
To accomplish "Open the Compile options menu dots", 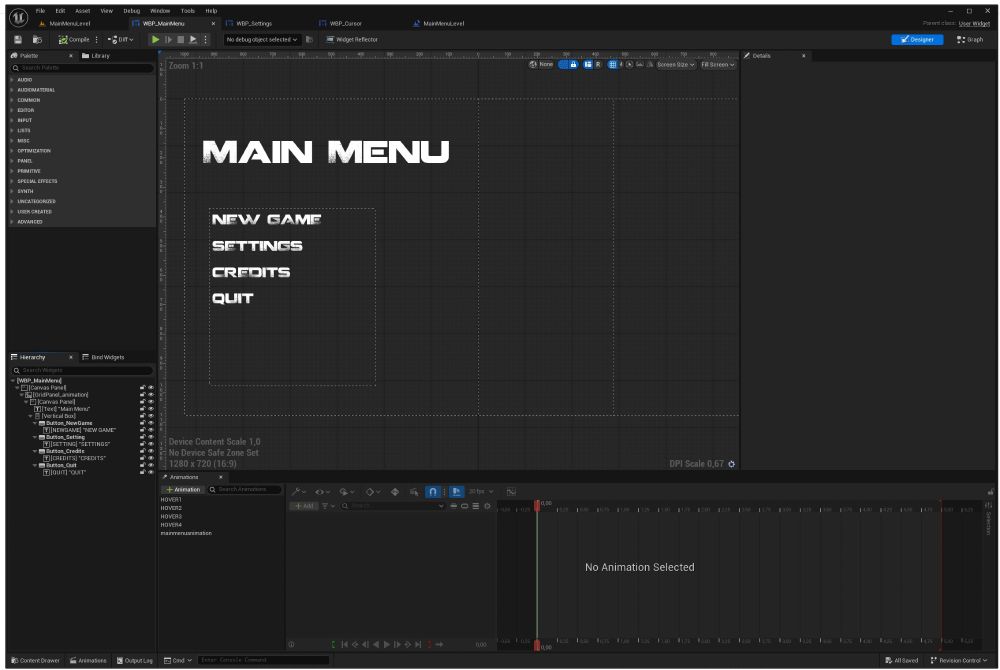I will (97, 40).
